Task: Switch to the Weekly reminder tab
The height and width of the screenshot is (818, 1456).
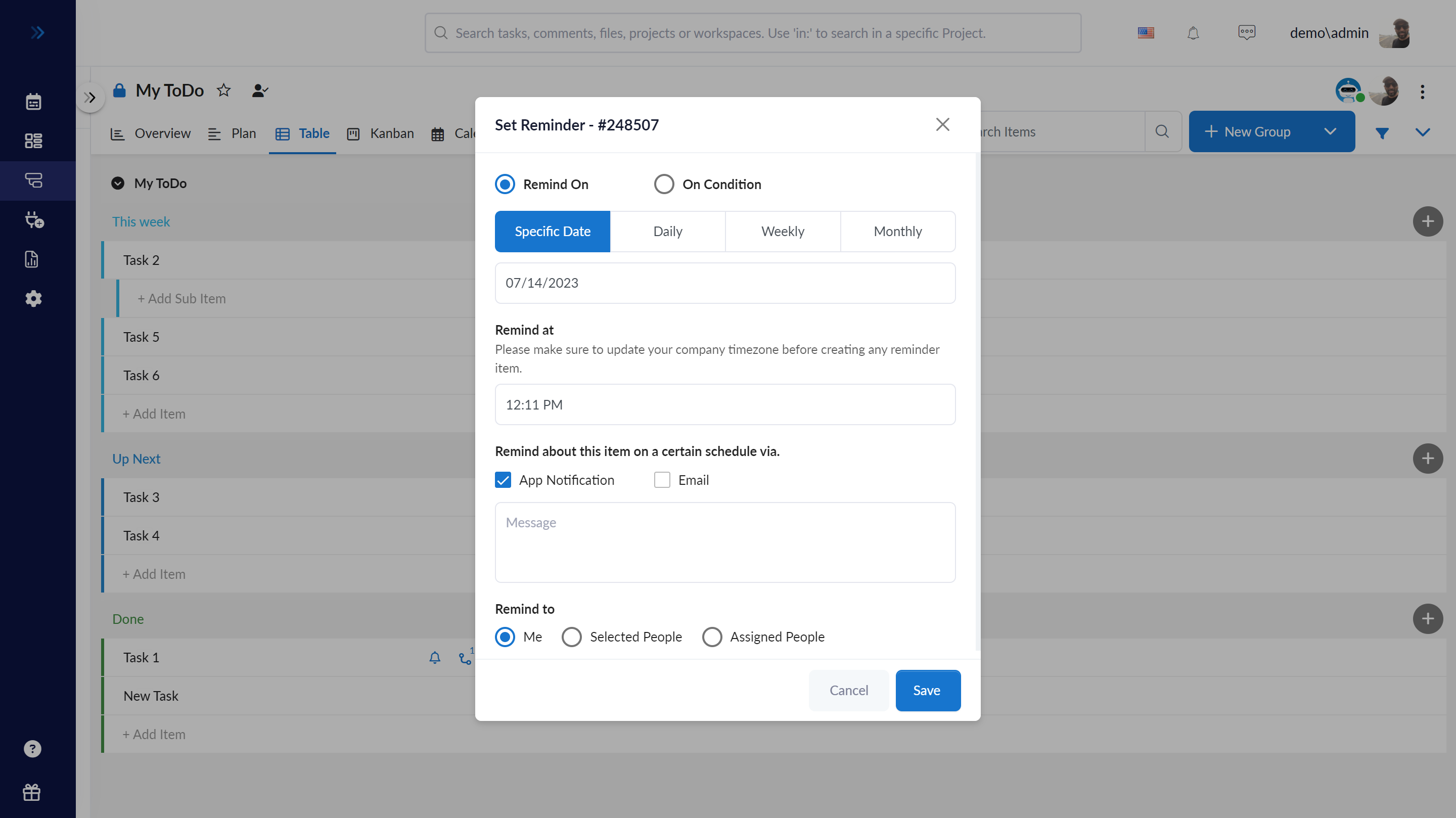Action: 782,231
